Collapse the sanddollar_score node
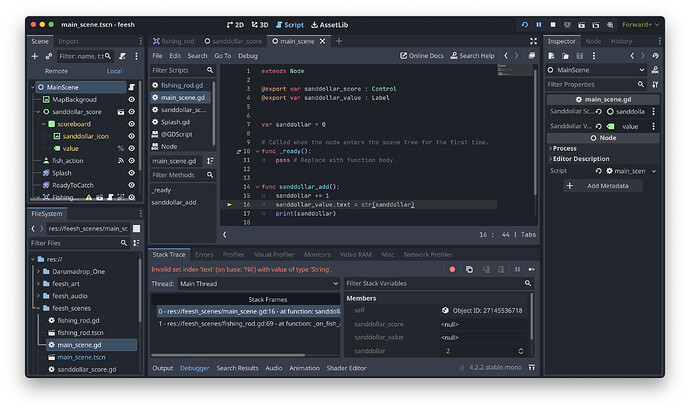Image resolution: width=690 pixels, height=411 pixels. [38, 112]
